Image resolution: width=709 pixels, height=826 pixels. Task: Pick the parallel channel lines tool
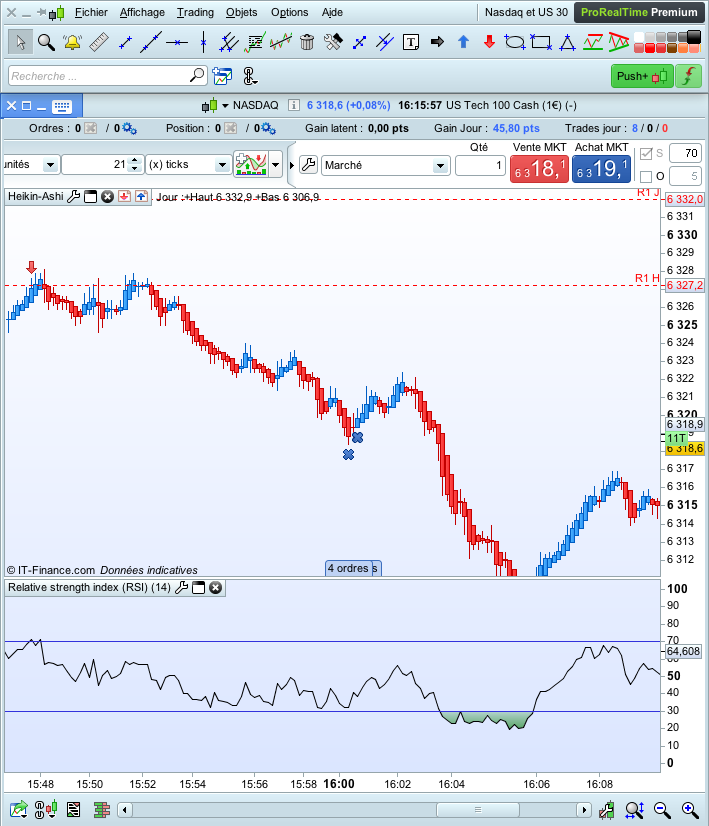pyautogui.click(x=229, y=42)
